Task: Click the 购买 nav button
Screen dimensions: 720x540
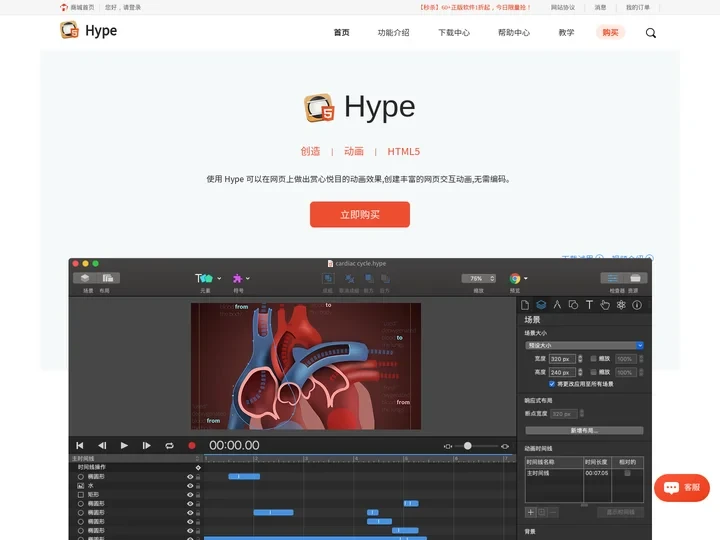Action: coord(610,33)
